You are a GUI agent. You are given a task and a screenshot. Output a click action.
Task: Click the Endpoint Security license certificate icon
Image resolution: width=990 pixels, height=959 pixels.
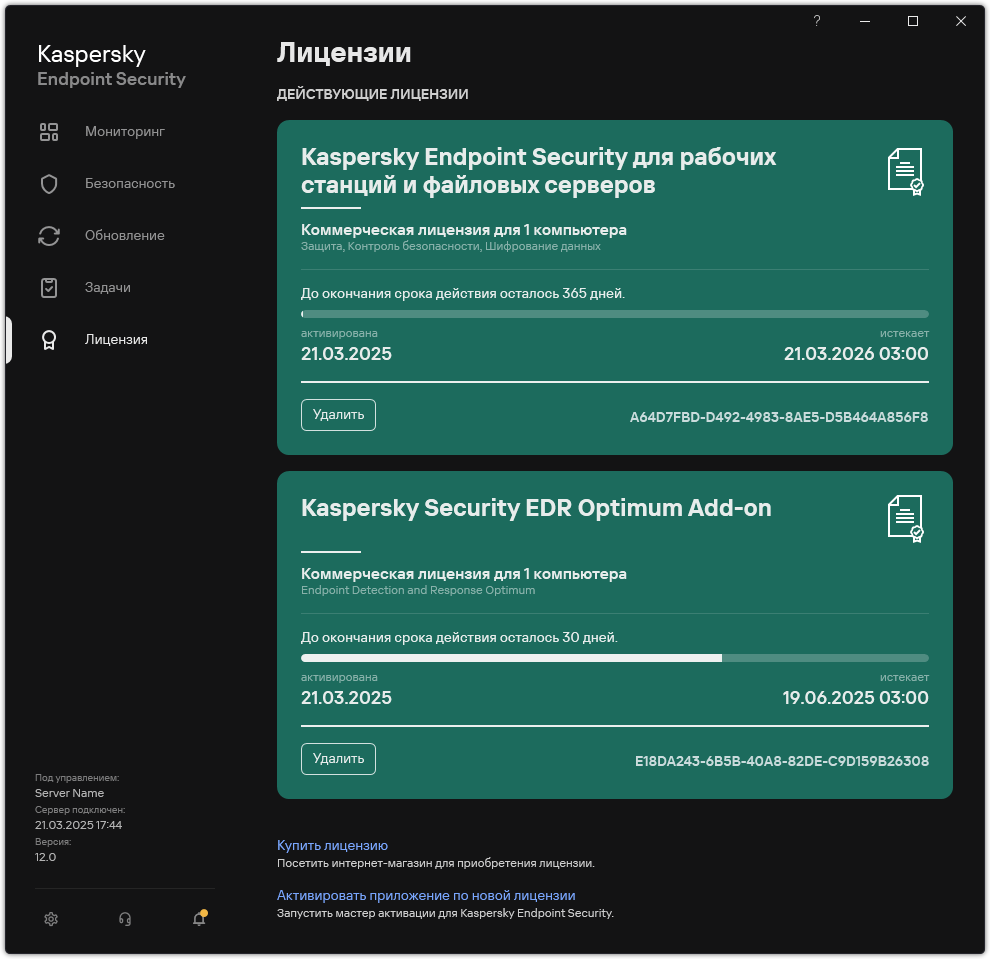click(x=906, y=172)
